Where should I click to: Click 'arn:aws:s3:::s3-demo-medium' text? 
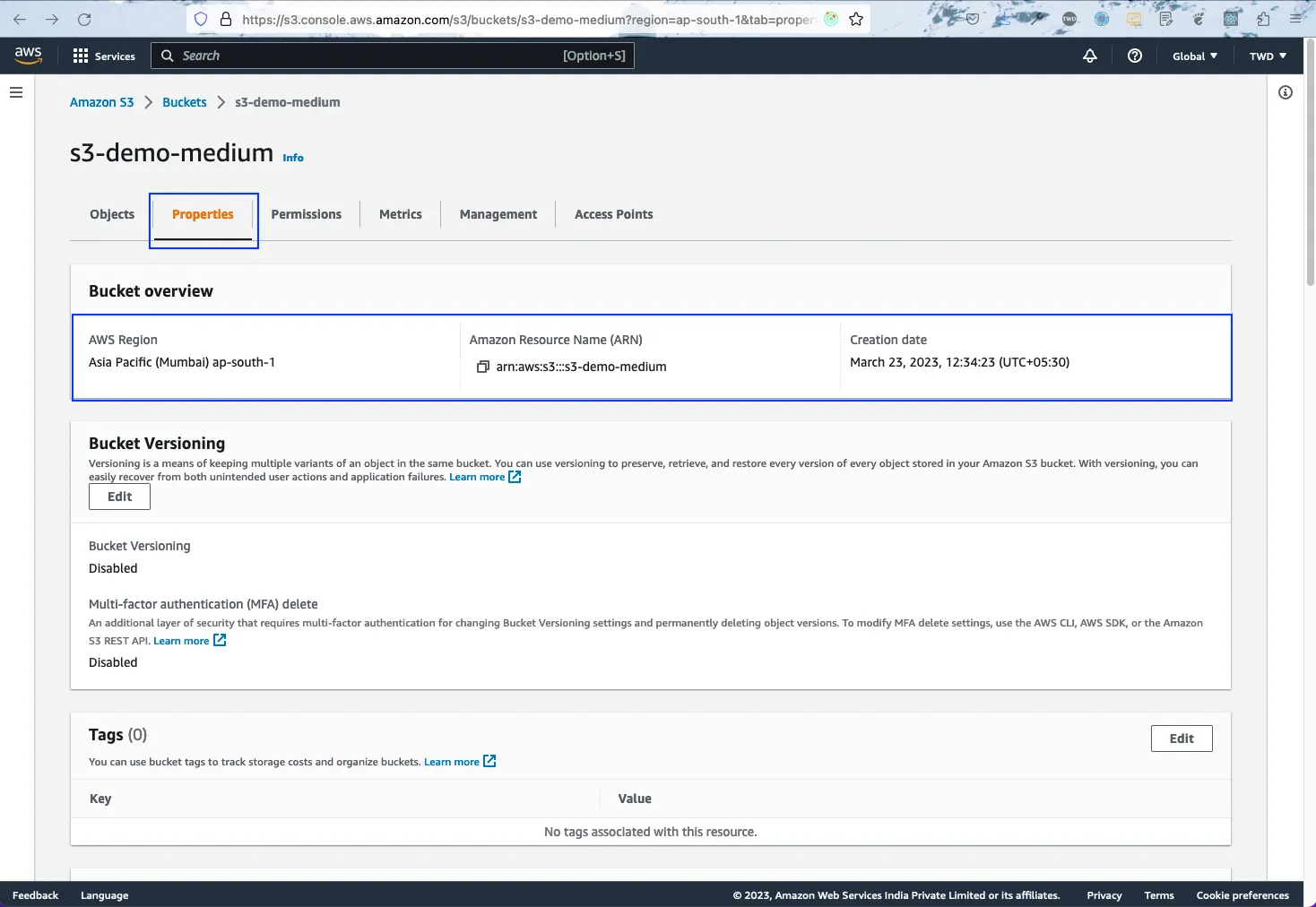pyautogui.click(x=581, y=367)
